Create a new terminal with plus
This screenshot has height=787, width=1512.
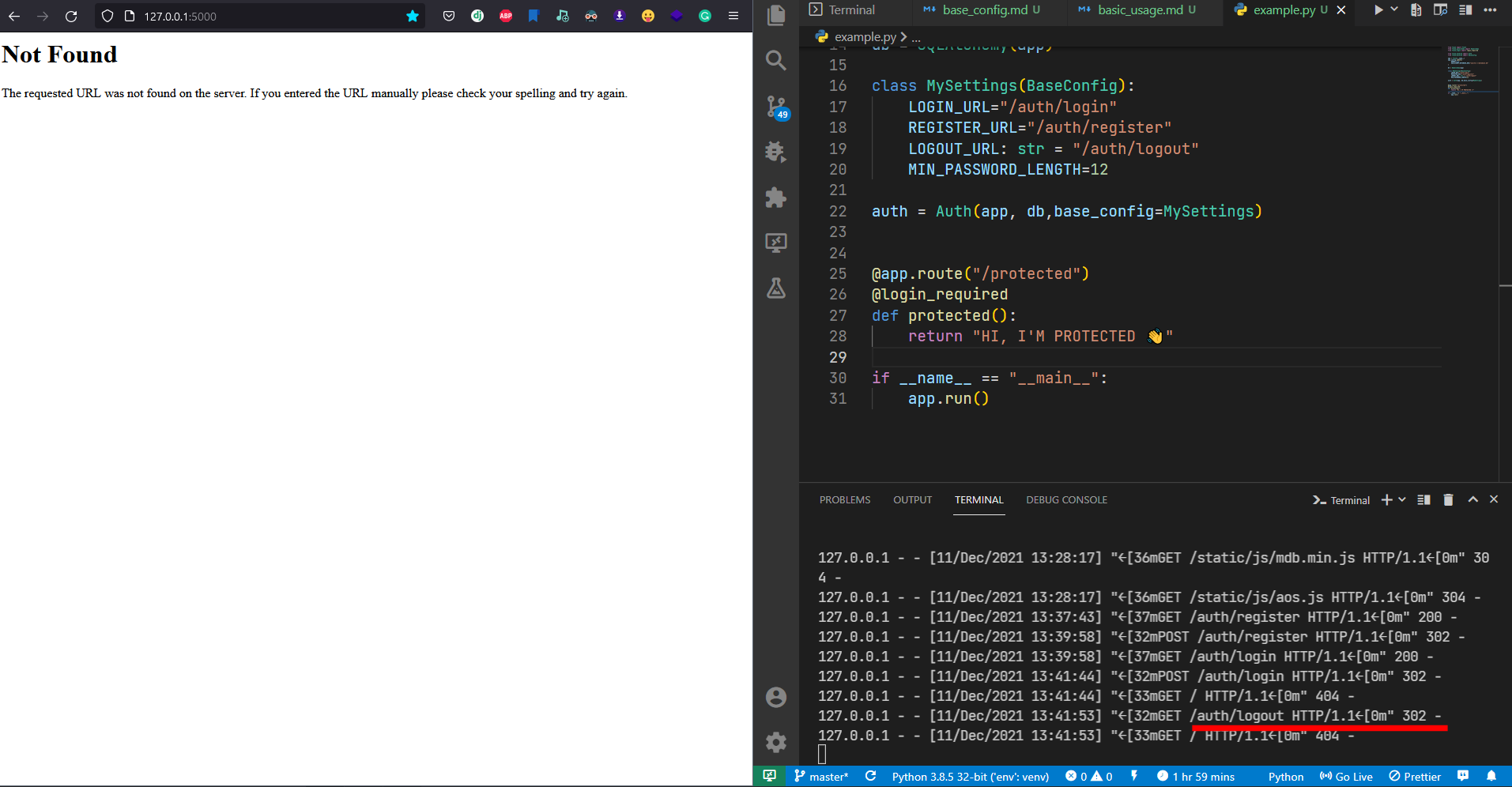click(1386, 499)
